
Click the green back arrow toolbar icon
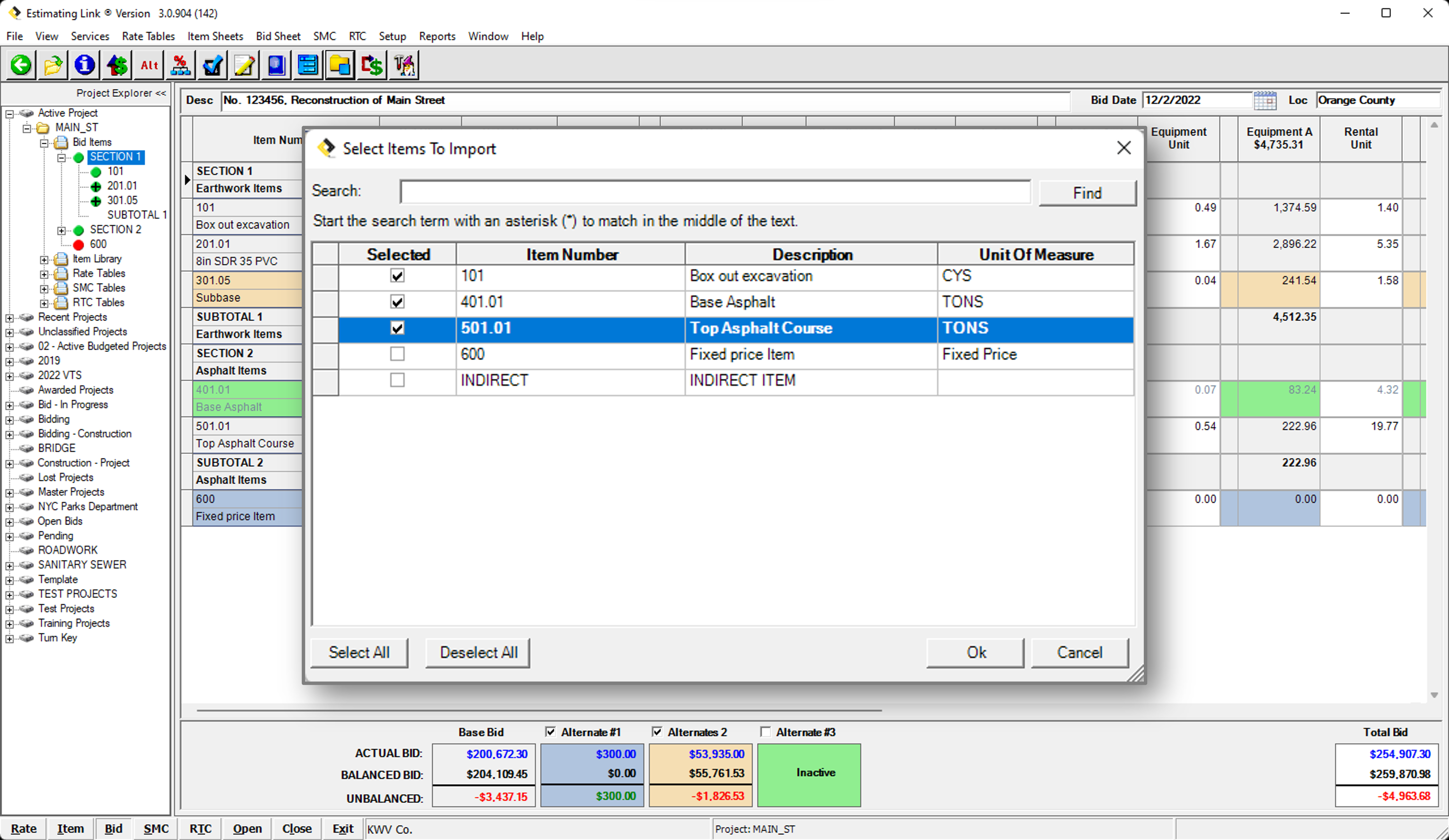pyautogui.click(x=20, y=64)
